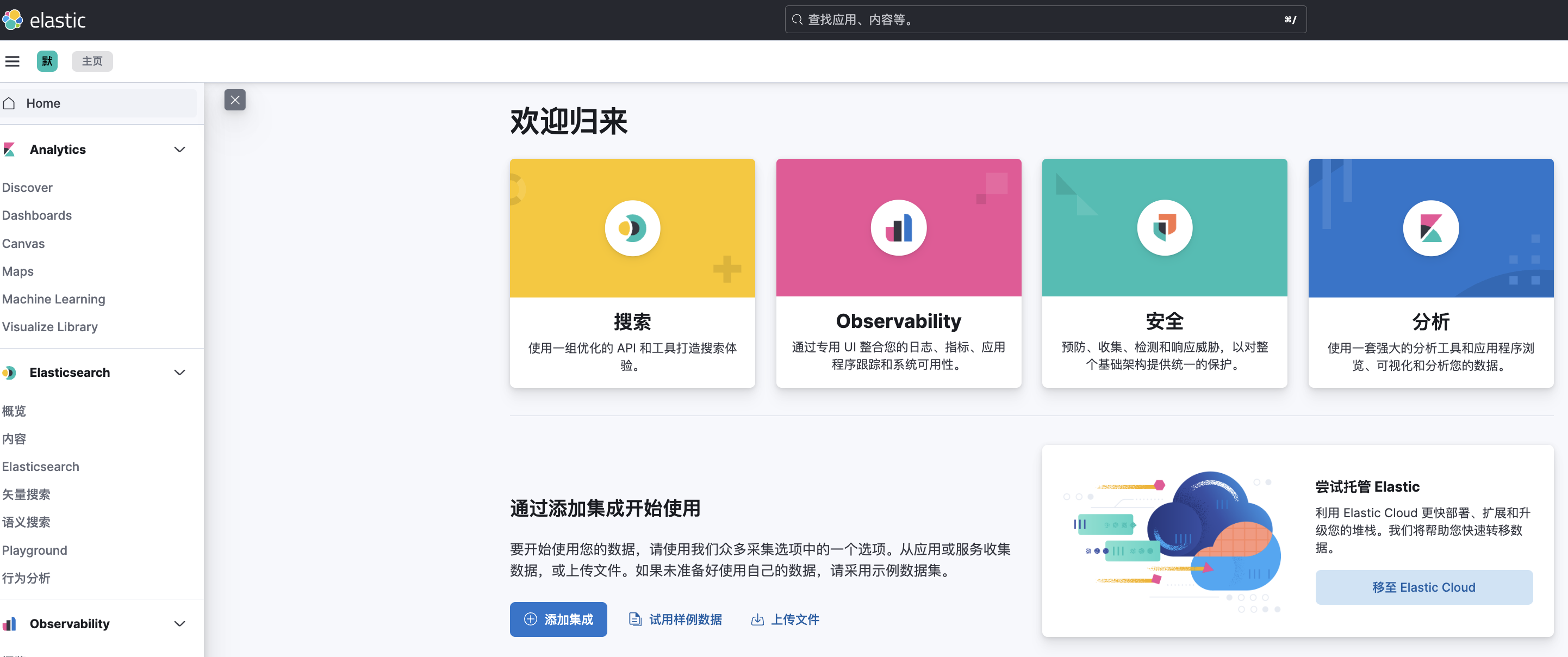Click the 试用样例数据 link
1568x657 pixels.
coord(675,619)
